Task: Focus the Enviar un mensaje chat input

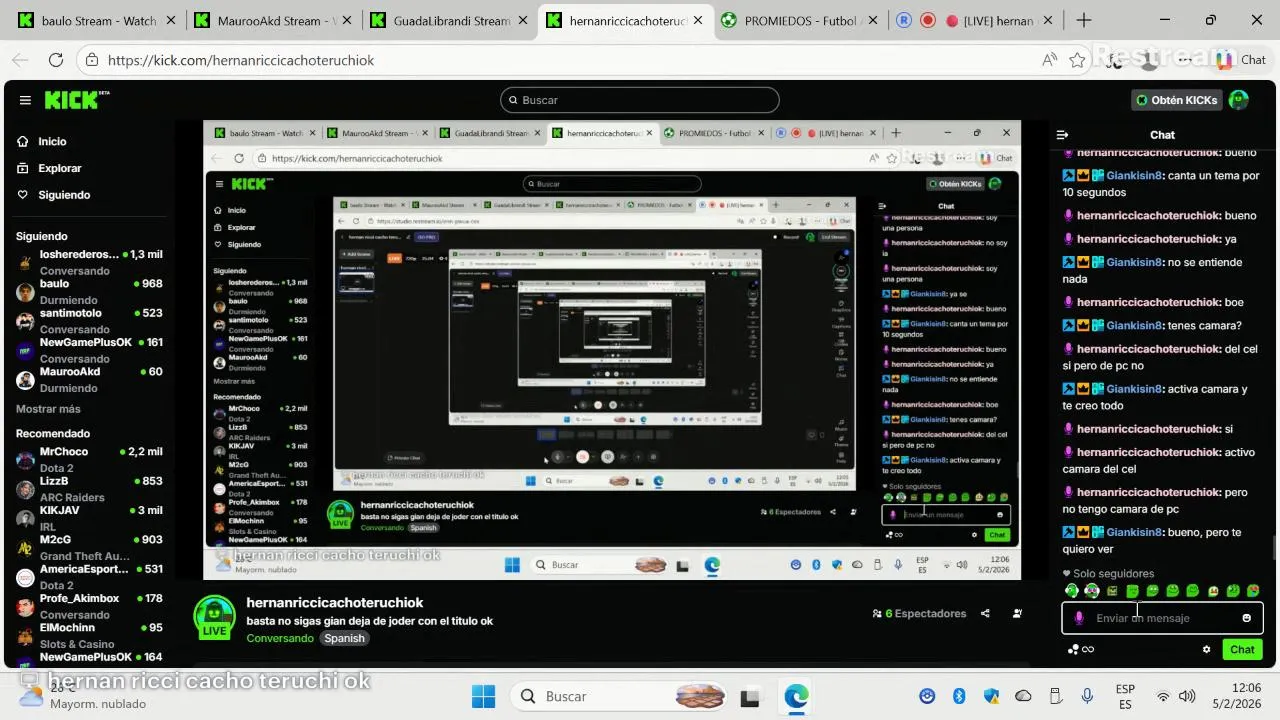Action: pyautogui.click(x=1162, y=618)
